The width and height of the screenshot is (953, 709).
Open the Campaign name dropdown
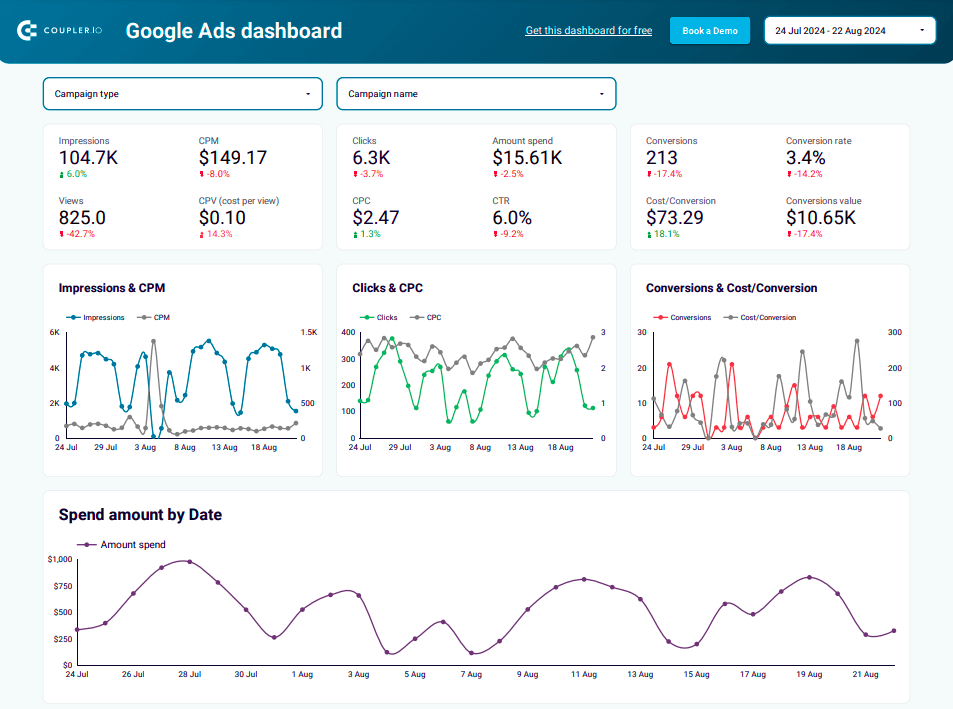pos(476,93)
